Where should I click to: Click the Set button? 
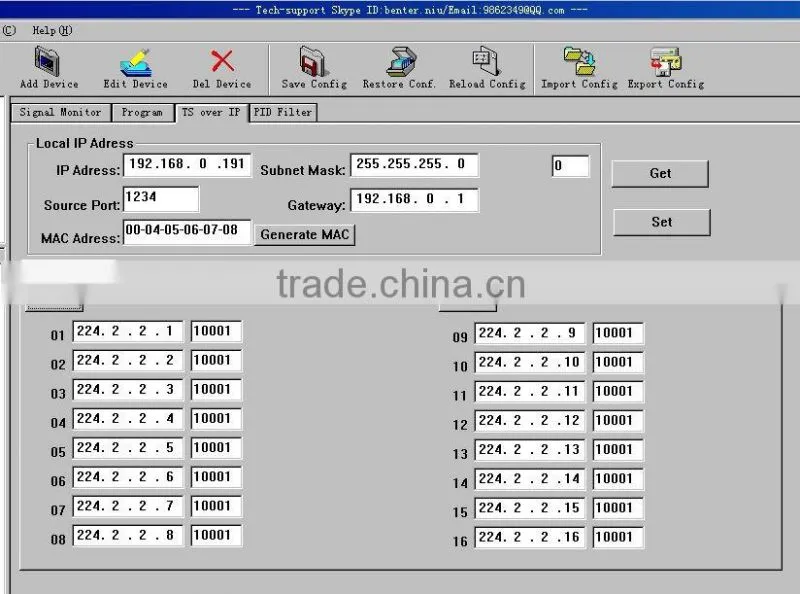[x=661, y=222]
